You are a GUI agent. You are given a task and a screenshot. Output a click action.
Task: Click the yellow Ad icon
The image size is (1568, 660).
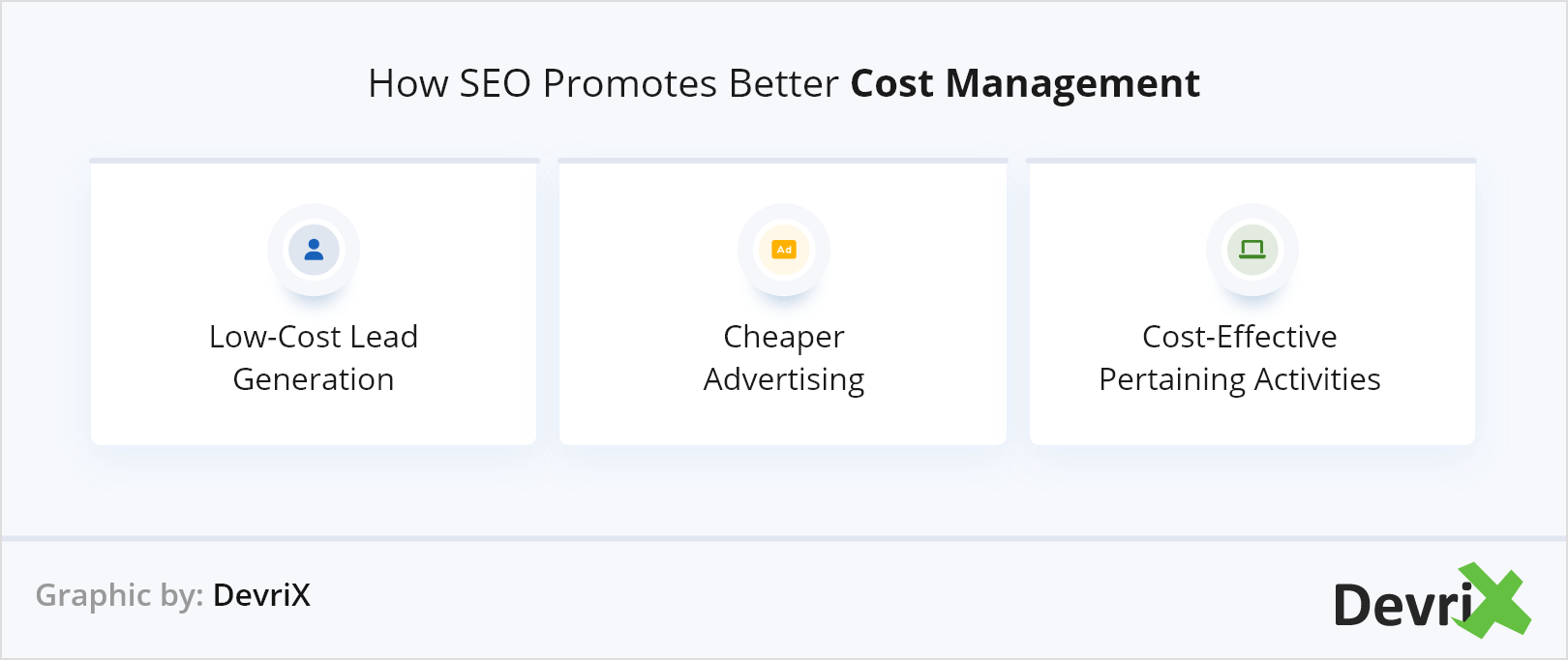[784, 250]
